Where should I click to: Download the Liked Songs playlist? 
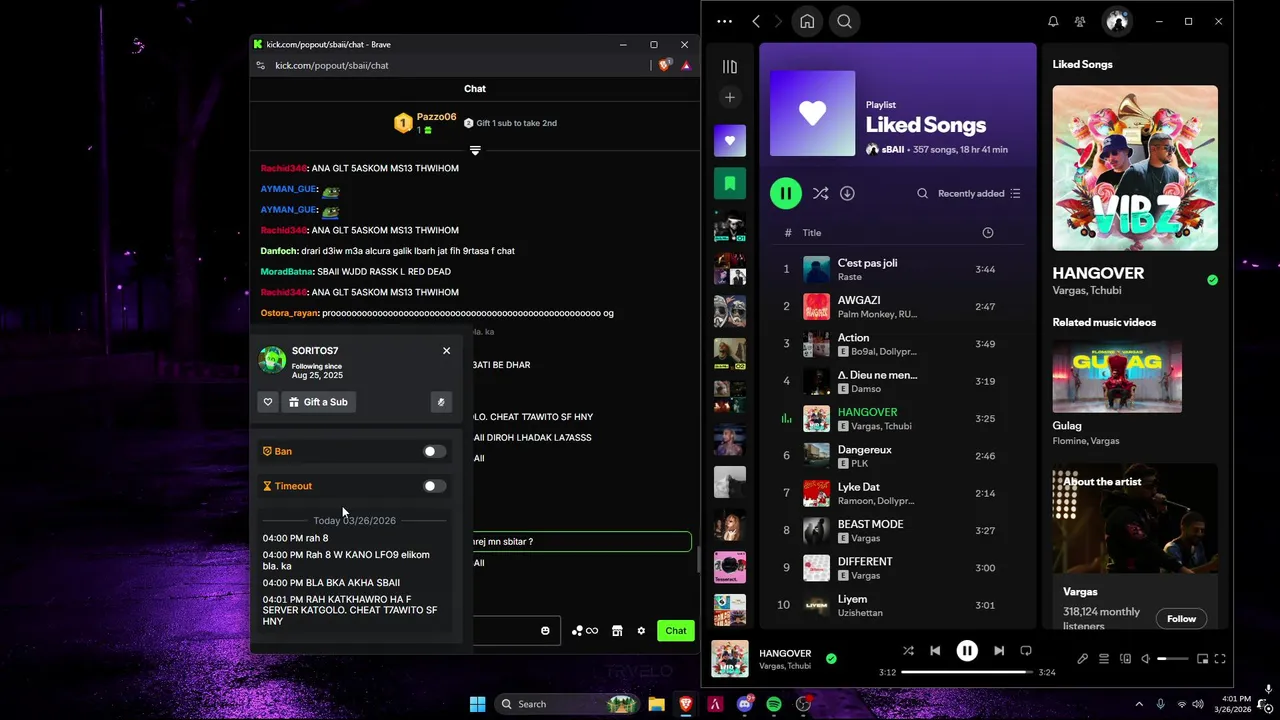847,193
